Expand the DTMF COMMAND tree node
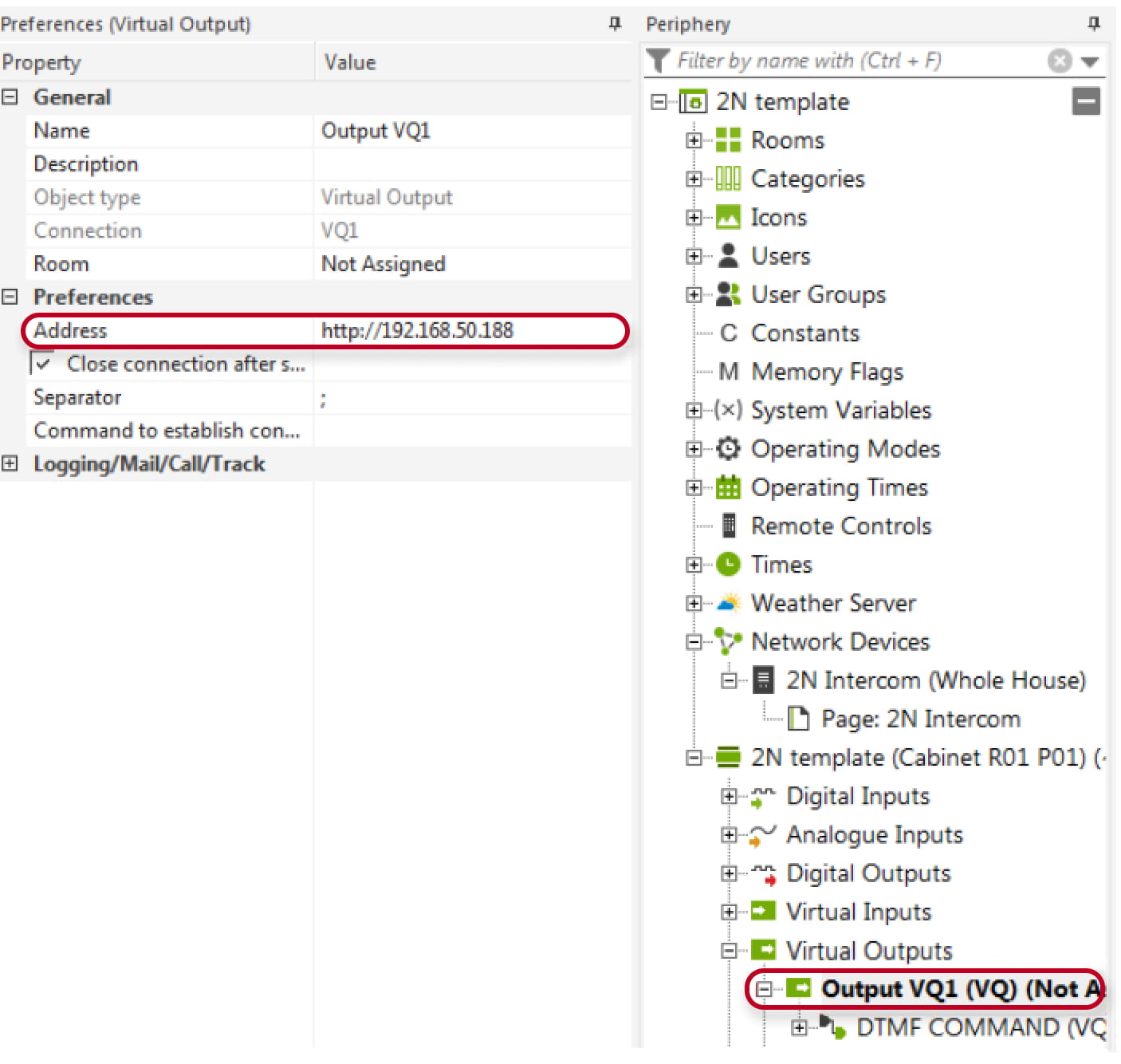Image resolution: width=1121 pixels, height=1064 pixels. pos(799,1027)
